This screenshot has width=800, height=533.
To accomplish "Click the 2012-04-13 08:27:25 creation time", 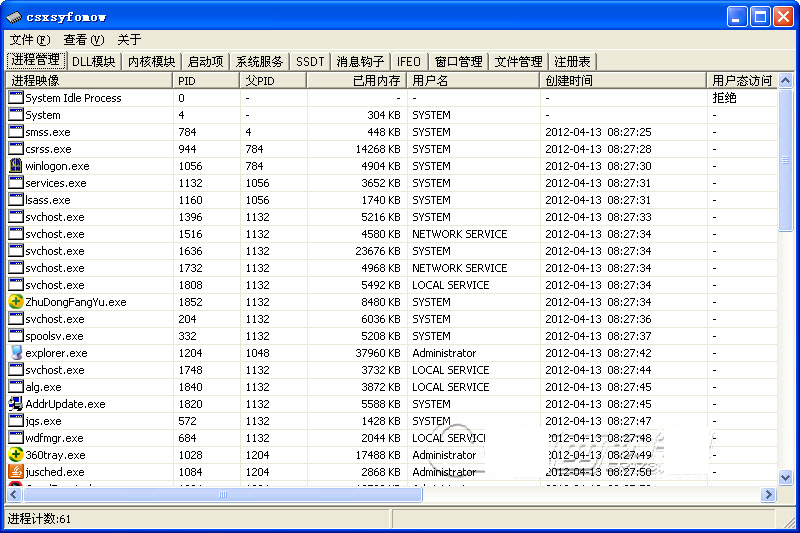I will click(598, 132).
